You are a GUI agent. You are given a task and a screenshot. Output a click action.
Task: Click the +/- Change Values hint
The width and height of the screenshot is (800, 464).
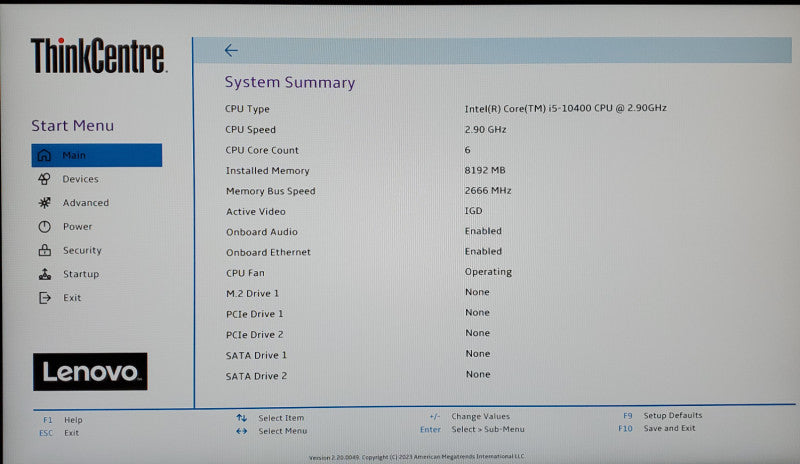[469, 417]
